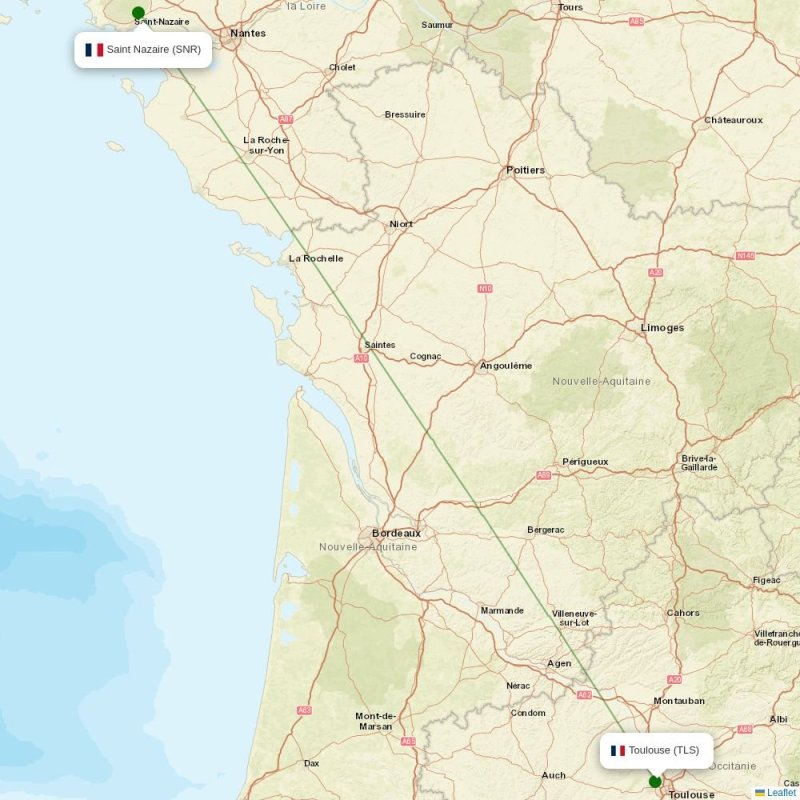The image size is (800, 800).
Task: Click the Bordeaux city label
Action: (396, 533)
